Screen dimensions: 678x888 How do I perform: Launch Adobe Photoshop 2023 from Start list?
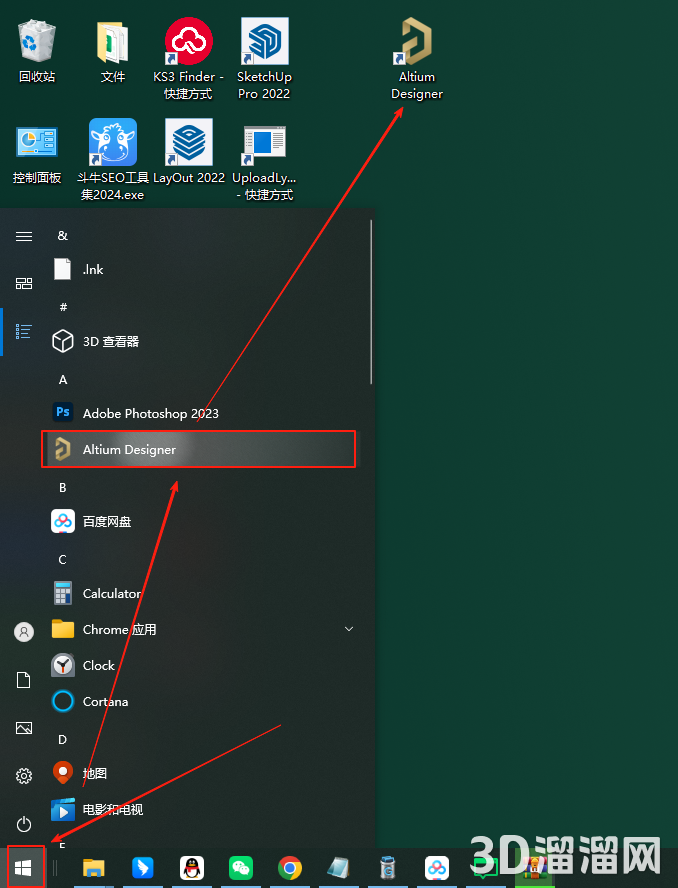201,413
